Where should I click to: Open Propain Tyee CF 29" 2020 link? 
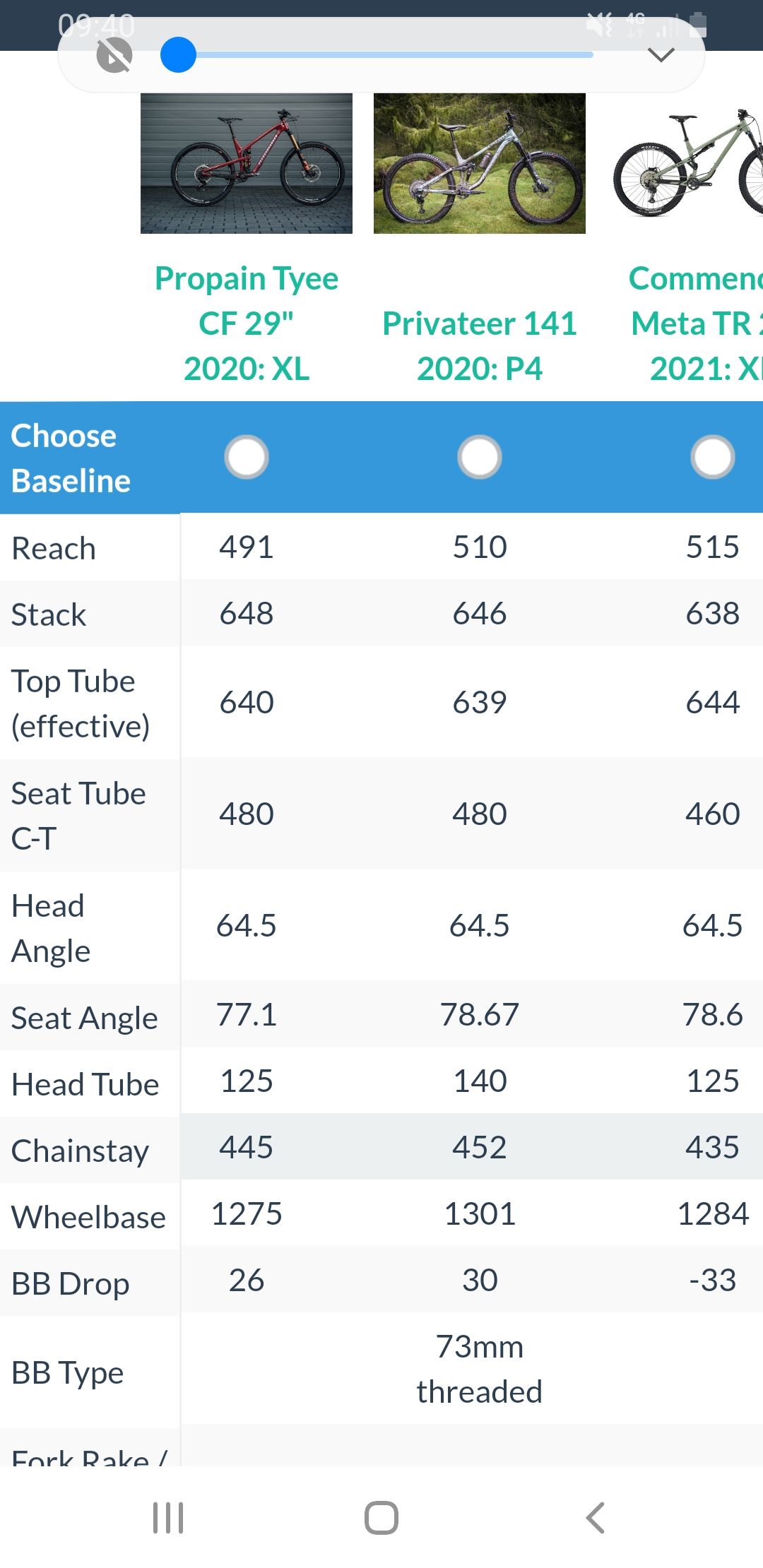247,323
